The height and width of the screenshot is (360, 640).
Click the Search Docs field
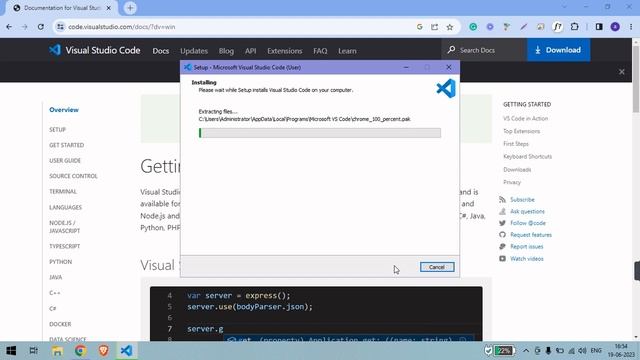[x=484, y=50]
